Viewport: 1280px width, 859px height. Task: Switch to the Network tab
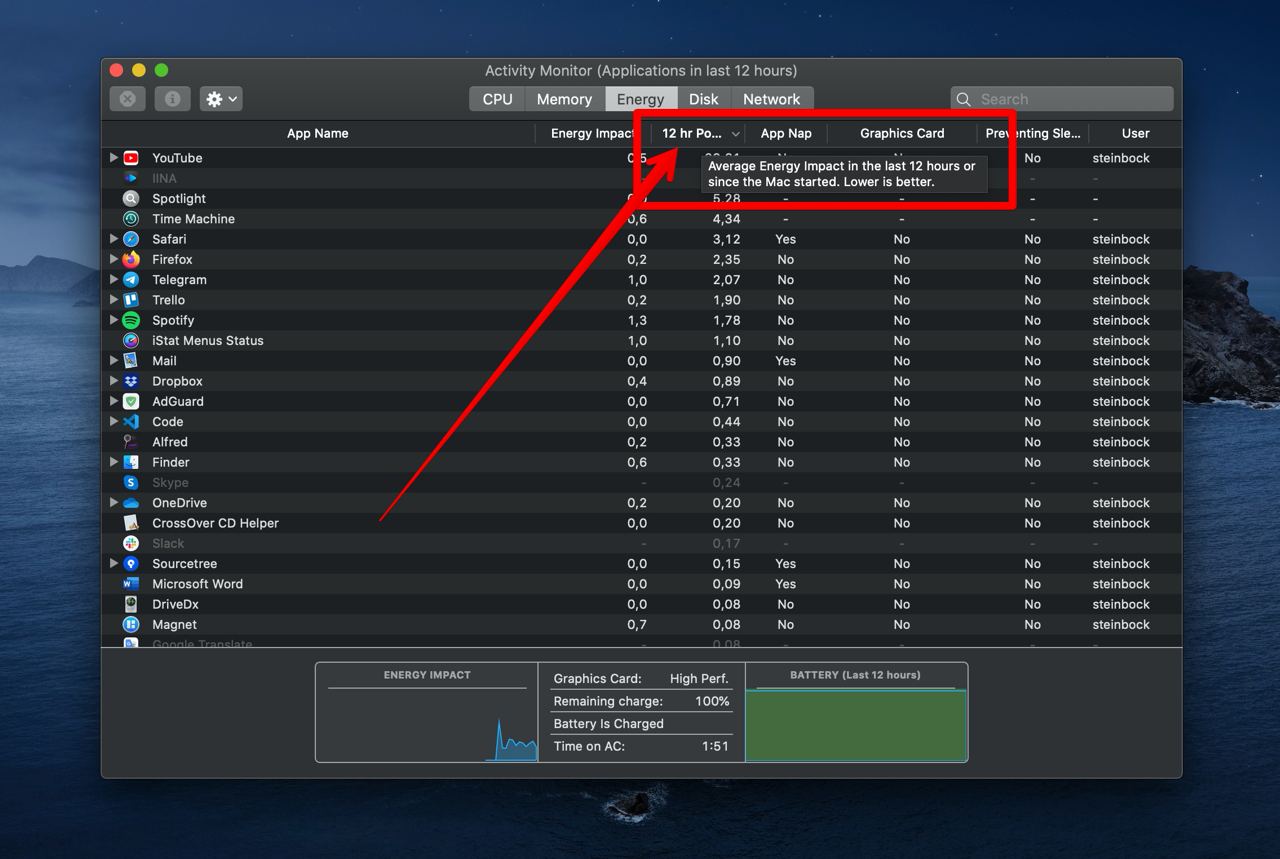pos(771,99)
